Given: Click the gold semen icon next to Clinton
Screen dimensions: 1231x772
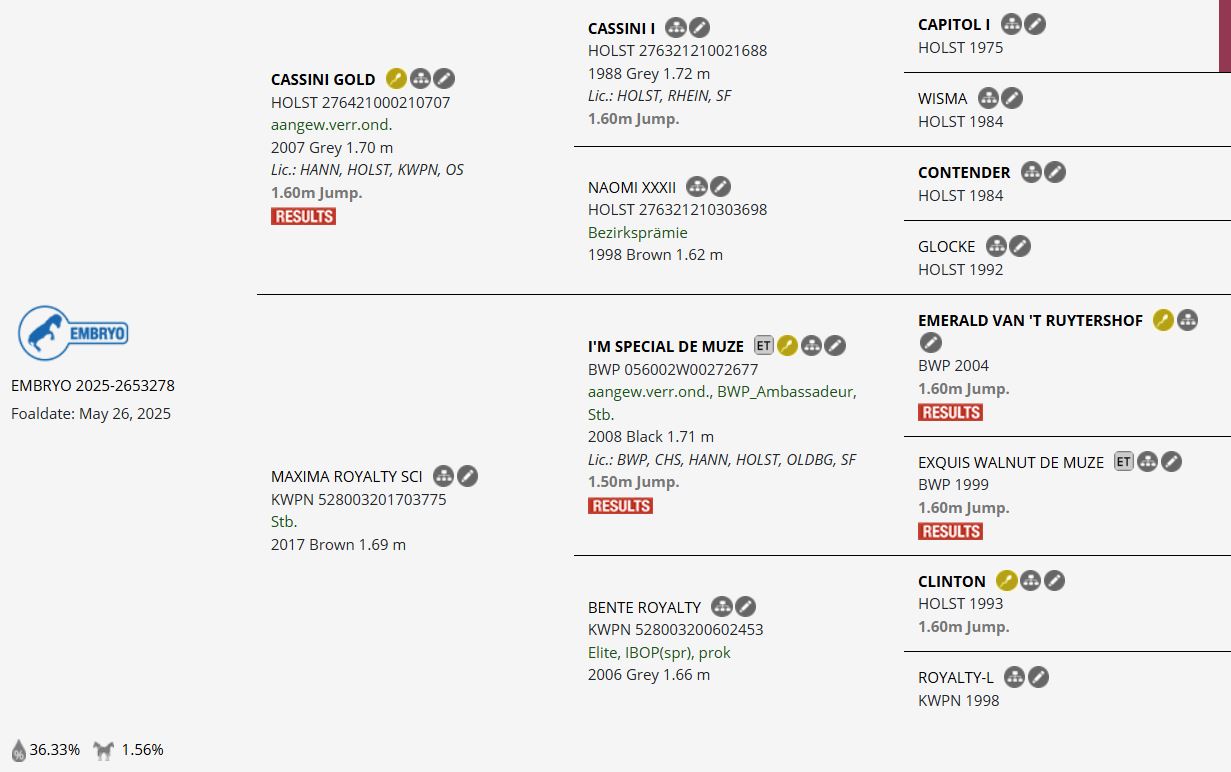Looking at the screenshot, I should (x=1006, y=581).
